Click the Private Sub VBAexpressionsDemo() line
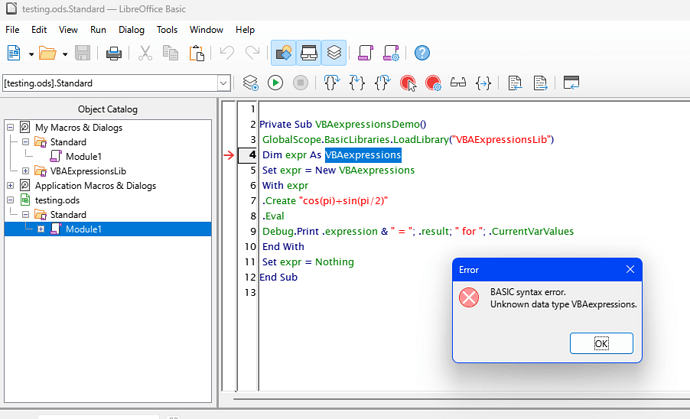This screenshot has width=690, height=419. pyautogui.click(x=343, y=125)
